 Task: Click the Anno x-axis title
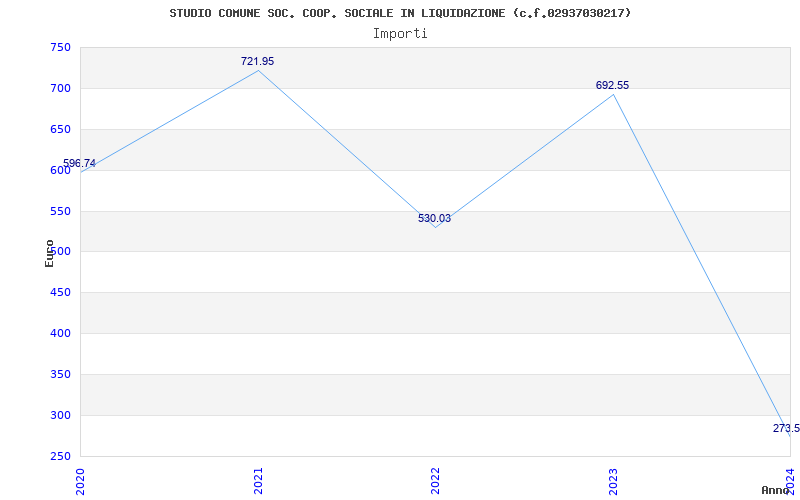click(x=776, y=490)
